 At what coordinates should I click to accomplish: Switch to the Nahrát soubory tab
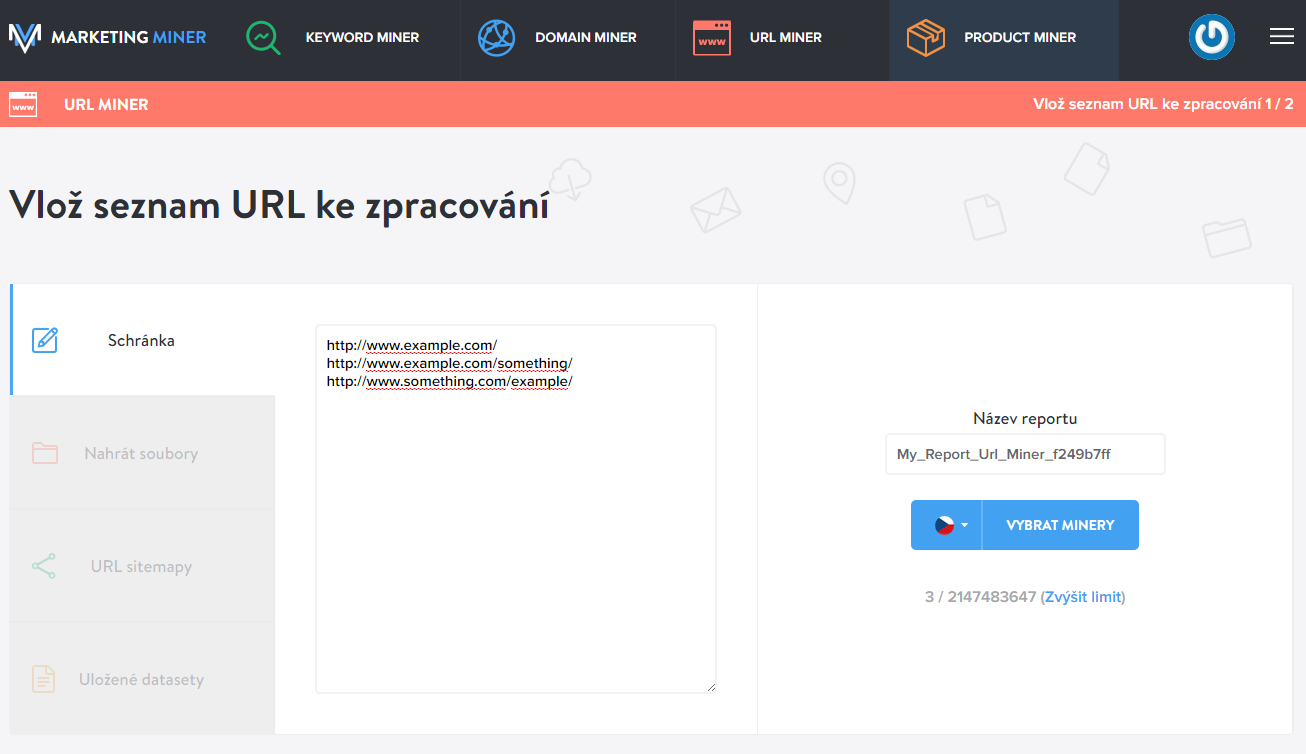pyautogui.click(x=142, y=453)
